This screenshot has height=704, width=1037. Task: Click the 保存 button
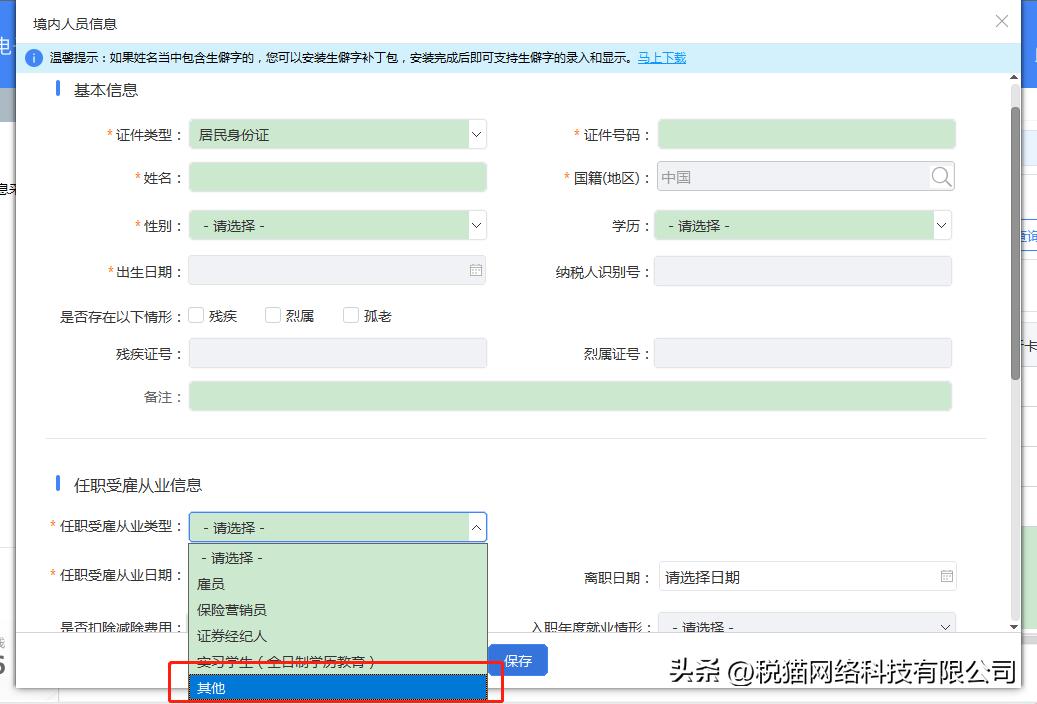(x=517, y=660)
